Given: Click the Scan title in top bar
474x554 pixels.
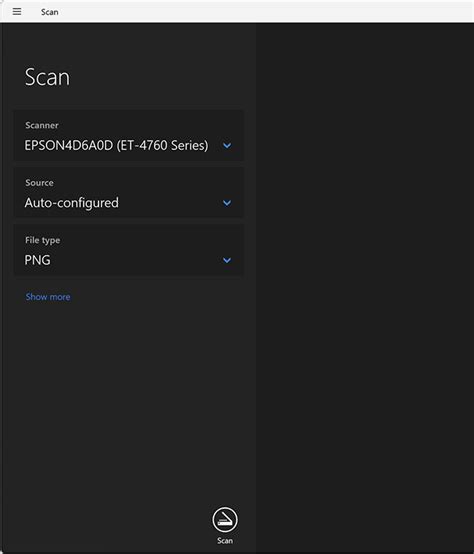Looking at the screenshot, I should click(x=49, y=12).
